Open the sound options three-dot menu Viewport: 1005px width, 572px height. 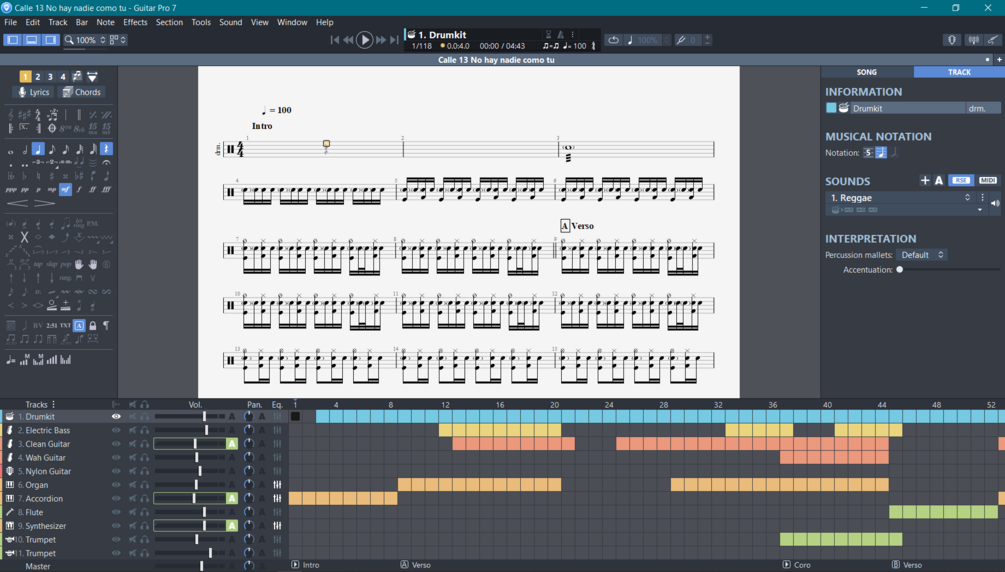pyautogui.click(x=982, y=198)
